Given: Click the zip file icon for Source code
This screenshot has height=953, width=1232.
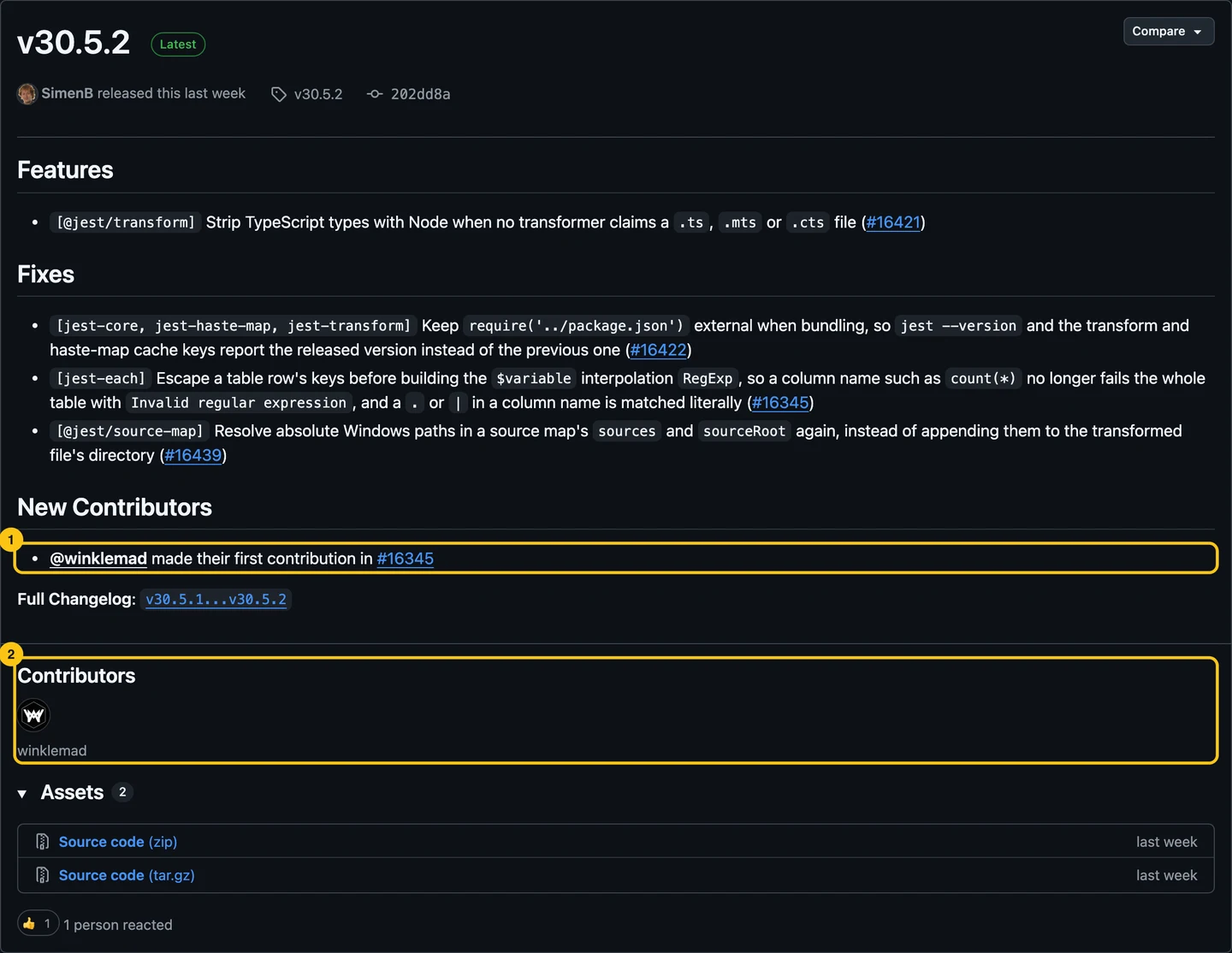Looking at the screenshot, I should pyautogui.click(x=43, y=842).
